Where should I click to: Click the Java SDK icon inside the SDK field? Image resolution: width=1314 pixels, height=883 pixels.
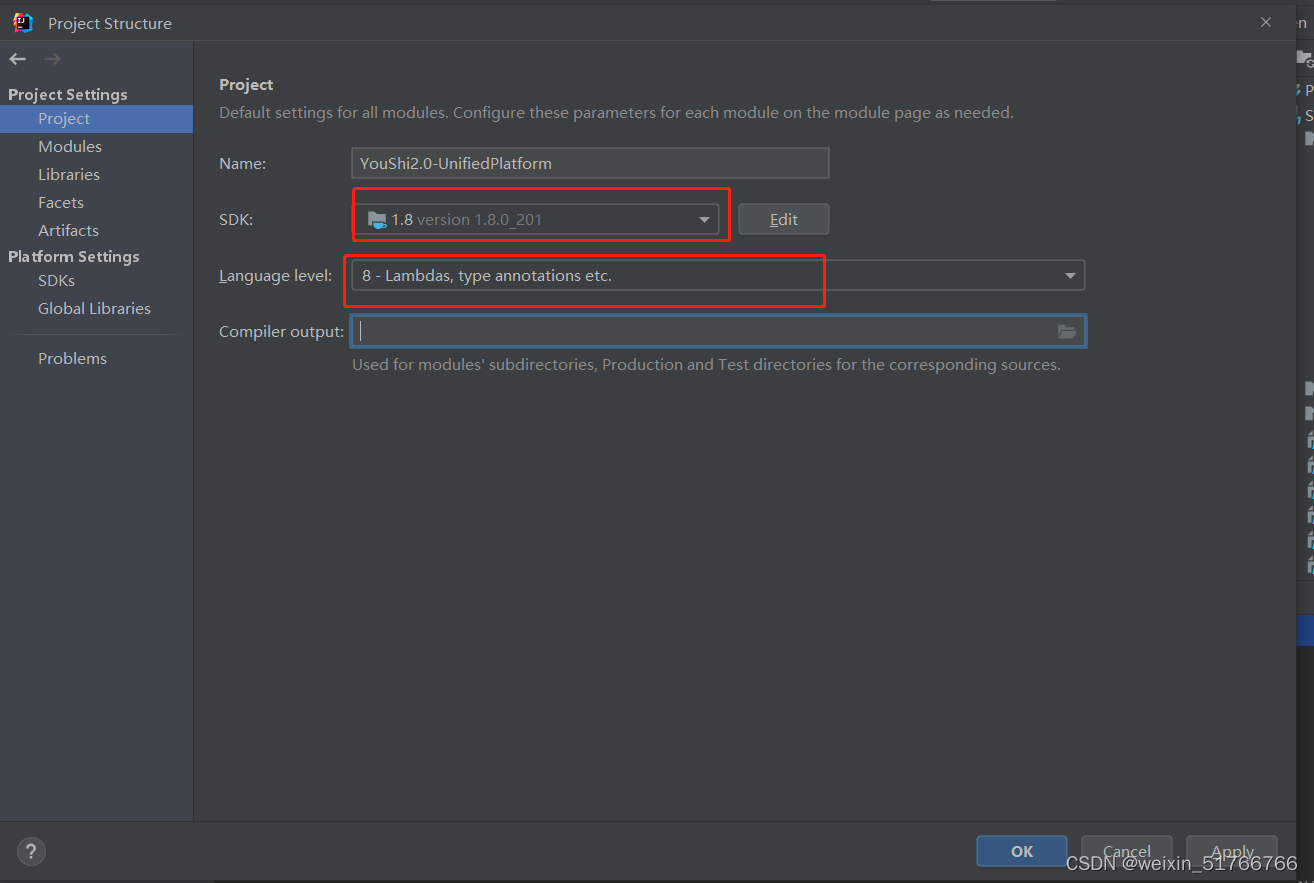pos(378,219)
